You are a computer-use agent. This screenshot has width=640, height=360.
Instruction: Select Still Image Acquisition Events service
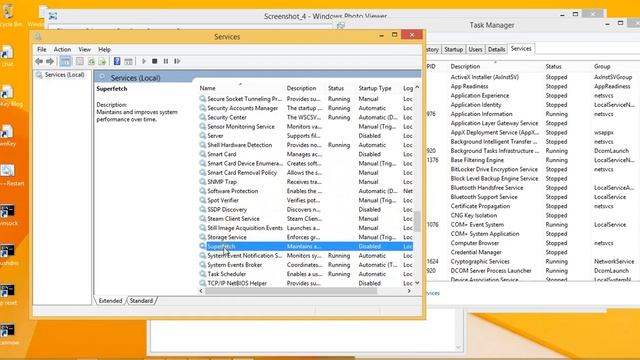pyautogui.click(x=306, y=228)
